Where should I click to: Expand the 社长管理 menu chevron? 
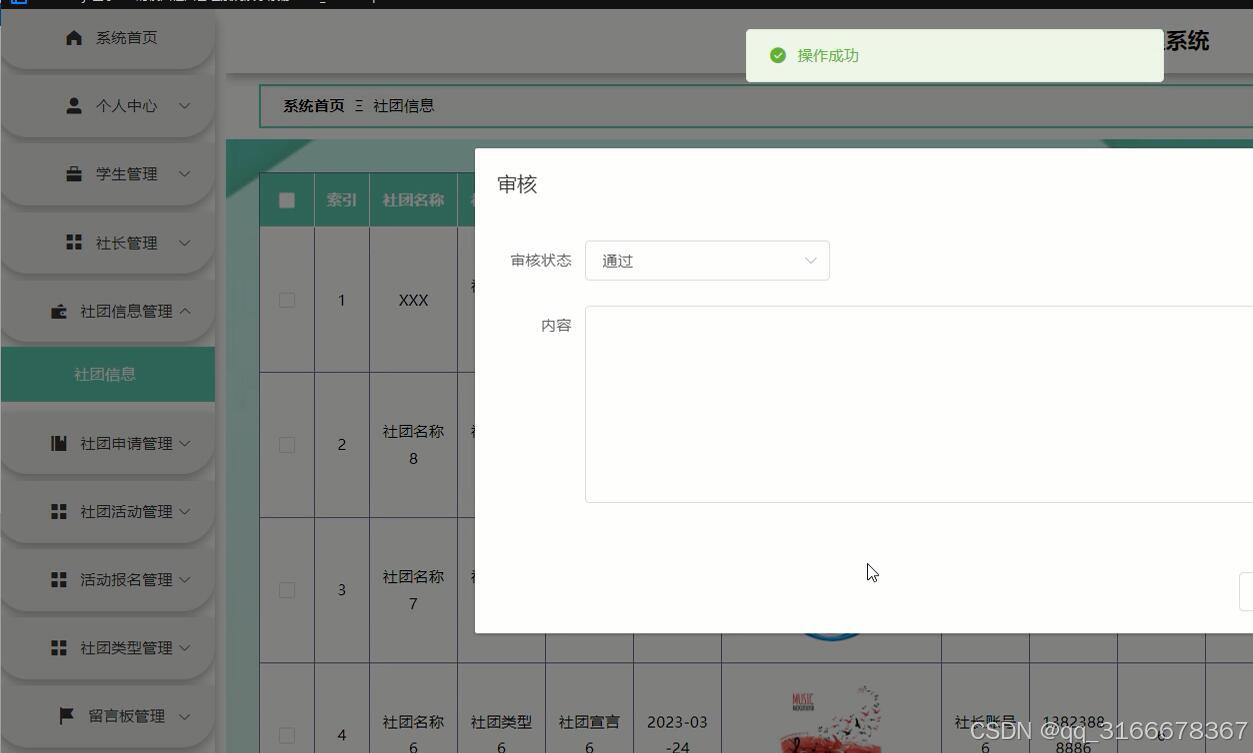[x=184, y=242]
